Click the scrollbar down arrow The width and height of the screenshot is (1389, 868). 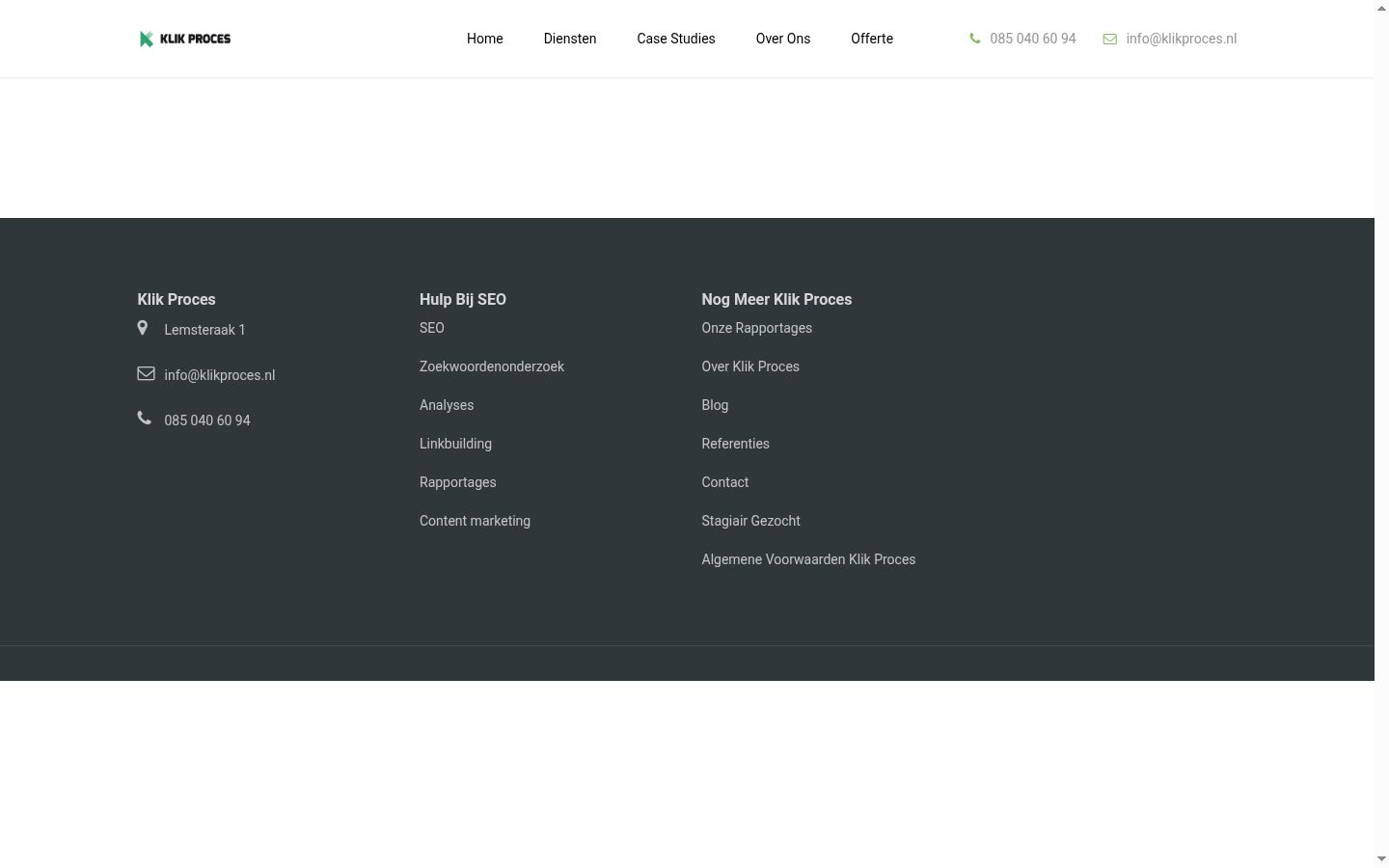pos(1381,859)
